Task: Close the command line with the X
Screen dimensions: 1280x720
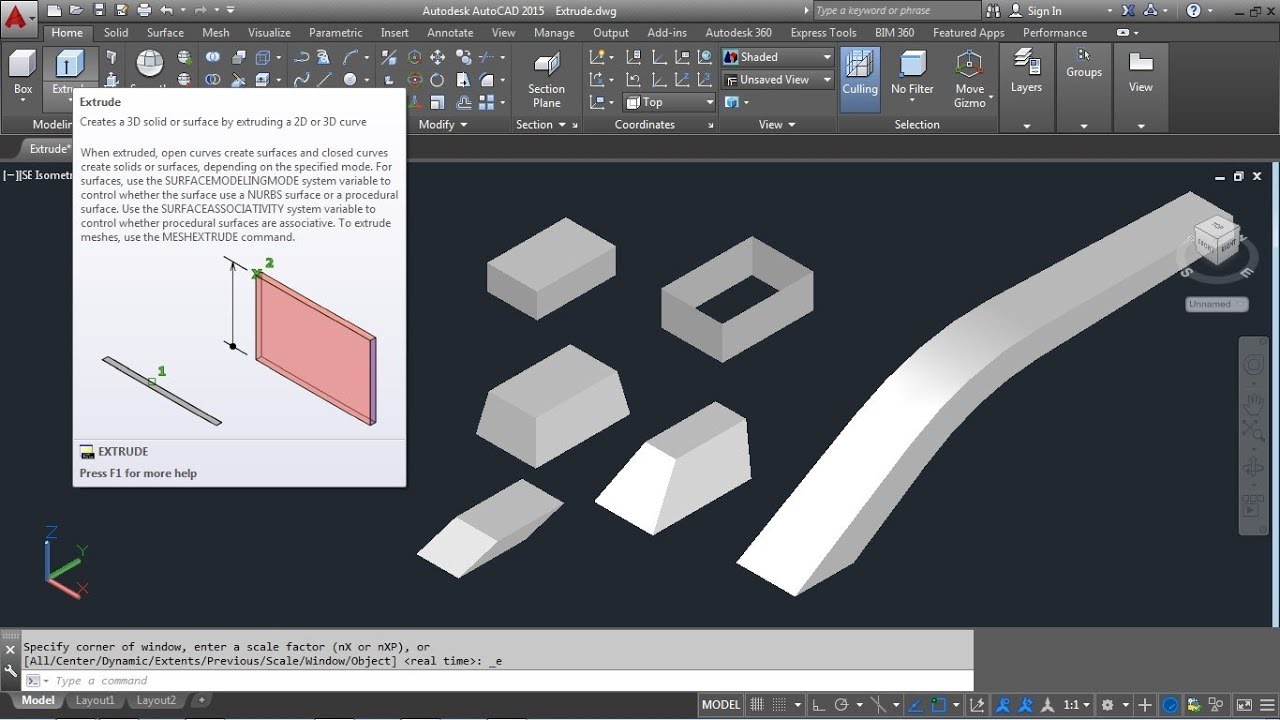Action: pos(11,650)
